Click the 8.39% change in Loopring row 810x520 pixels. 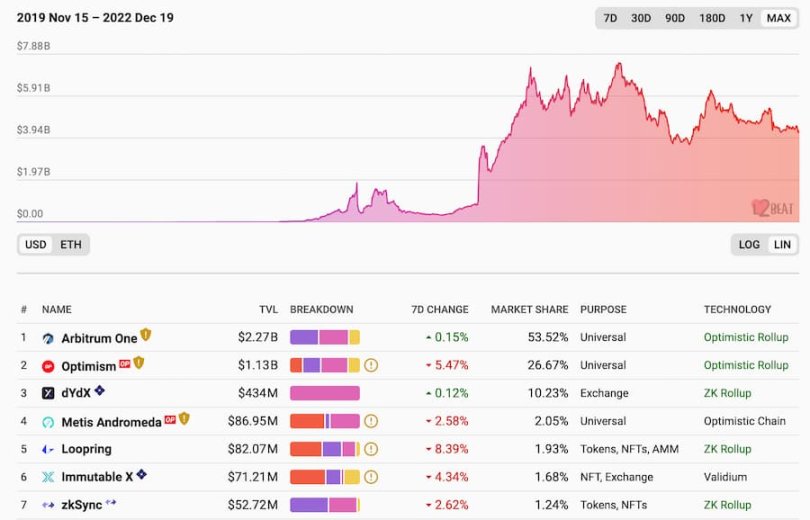tap(447, 449)
